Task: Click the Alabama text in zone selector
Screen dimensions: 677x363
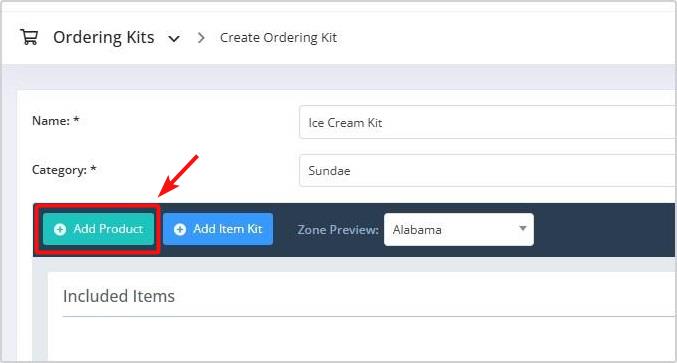Action: click(417, 230)
